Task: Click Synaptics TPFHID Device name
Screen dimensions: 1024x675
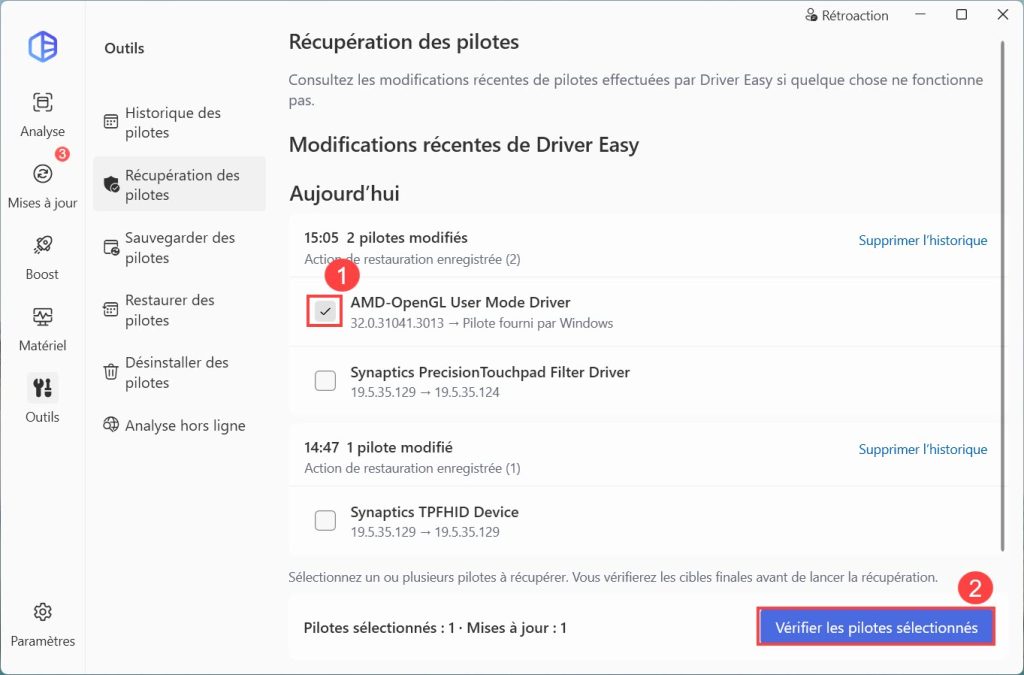Action: 434,512
